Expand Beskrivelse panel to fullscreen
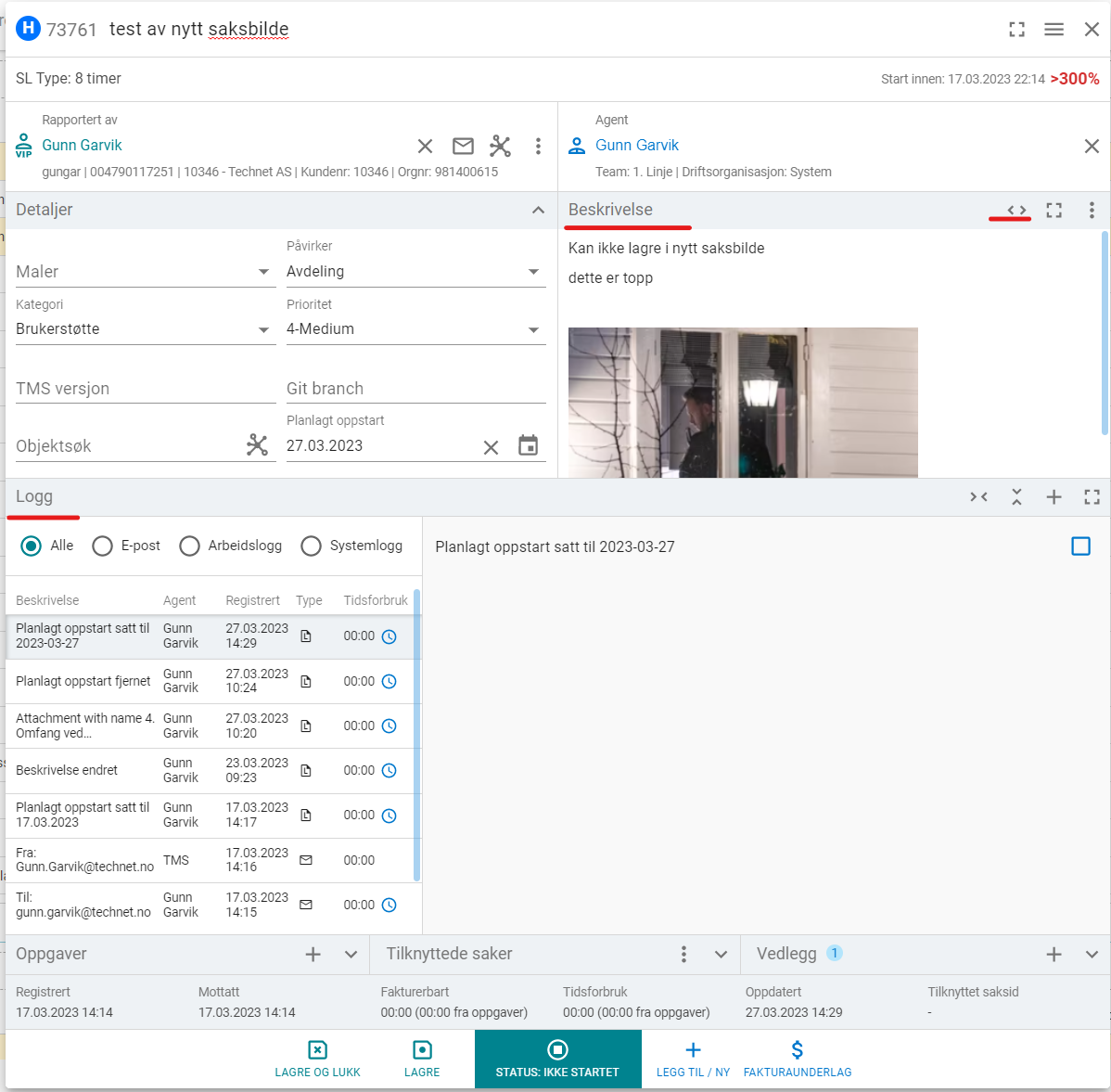The width and height of the screenshot is (1111, 1092). [1054, 211]
